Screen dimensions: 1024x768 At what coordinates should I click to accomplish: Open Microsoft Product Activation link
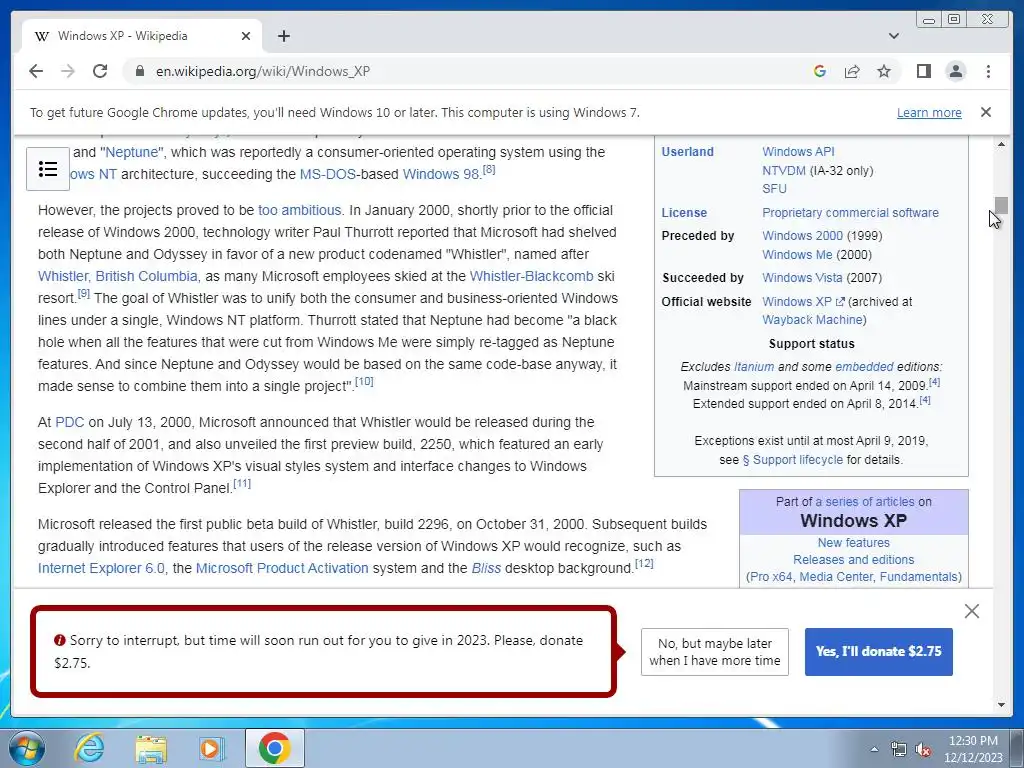click(282, 568)
